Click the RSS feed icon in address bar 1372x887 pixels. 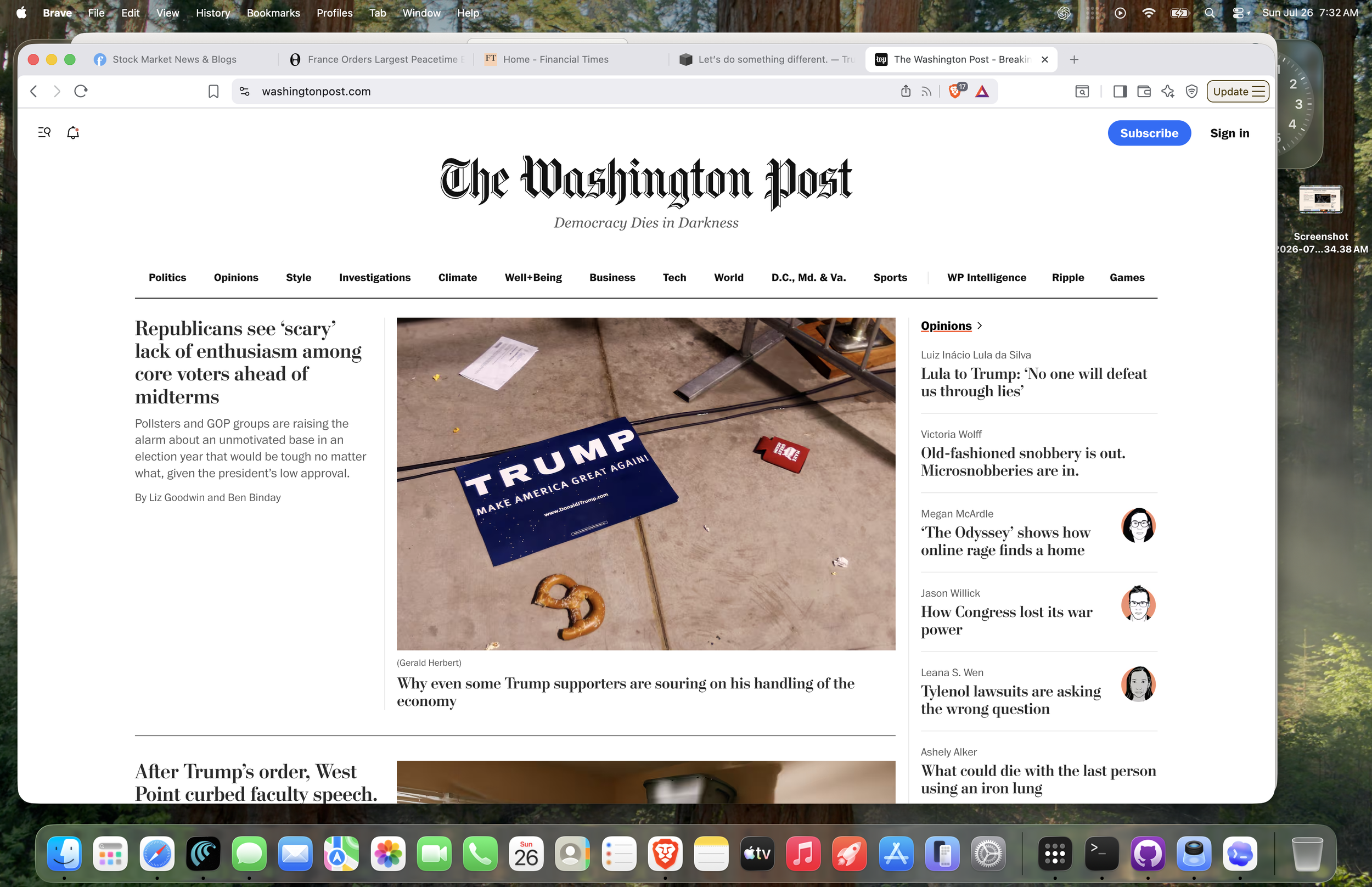(x=926, y=91)
